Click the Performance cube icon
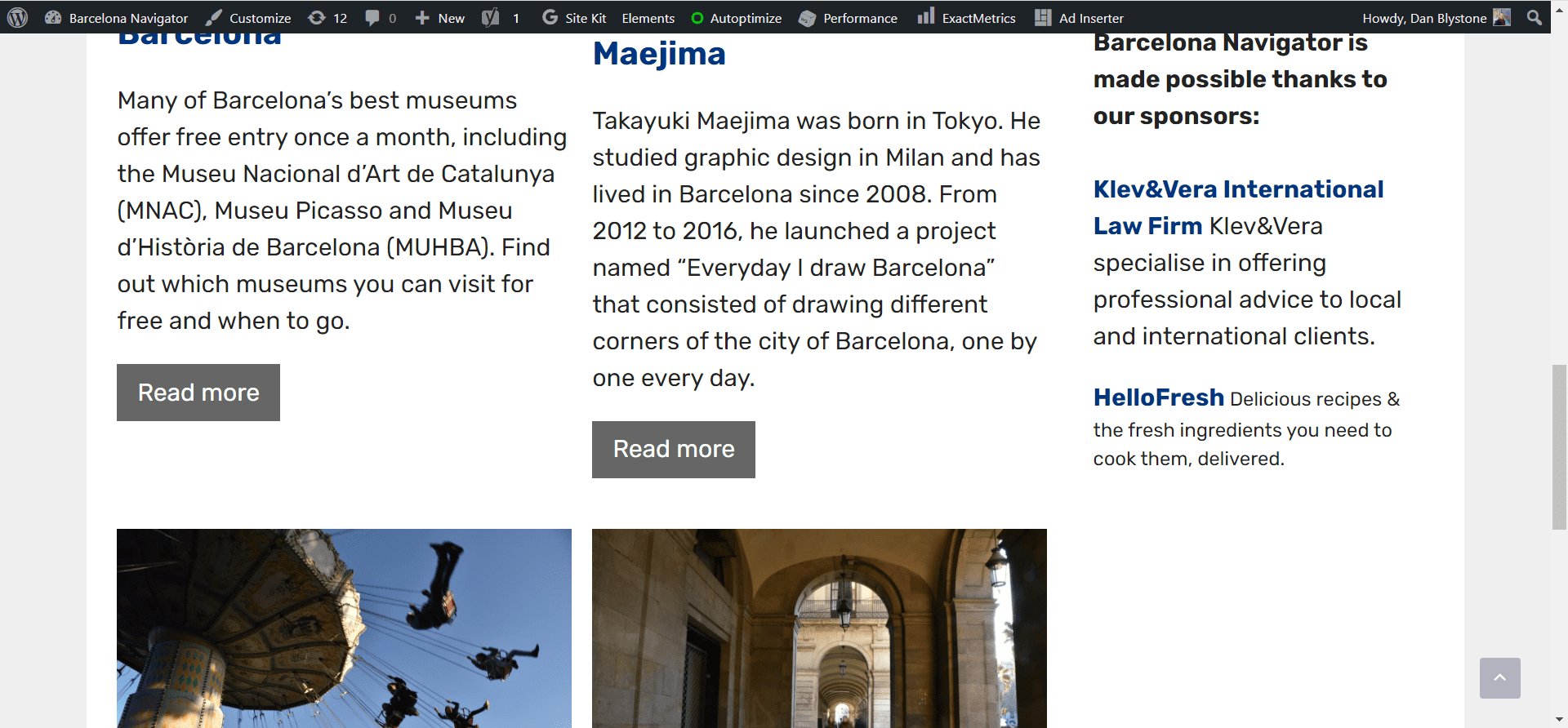The image size is (1568, 728). pyautogui.click(x=807, y=18)
